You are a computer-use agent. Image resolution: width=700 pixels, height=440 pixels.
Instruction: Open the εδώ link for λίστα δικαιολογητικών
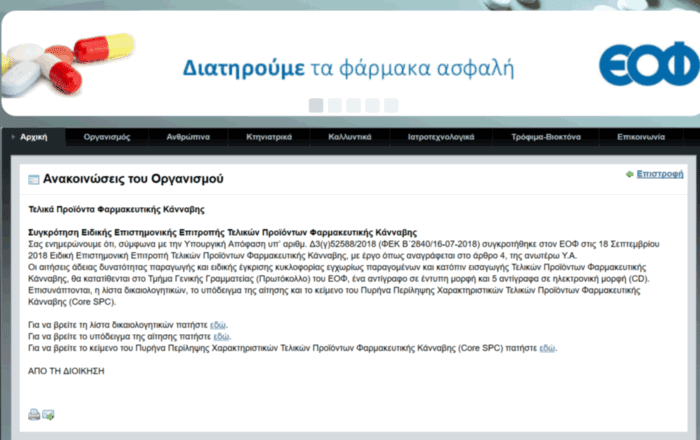click(218, 325)
